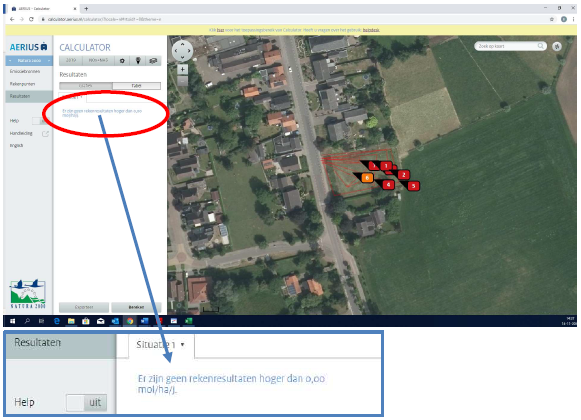
Task: Click the map pin icon in Calculator toolbar
Action: coord(138,60)
